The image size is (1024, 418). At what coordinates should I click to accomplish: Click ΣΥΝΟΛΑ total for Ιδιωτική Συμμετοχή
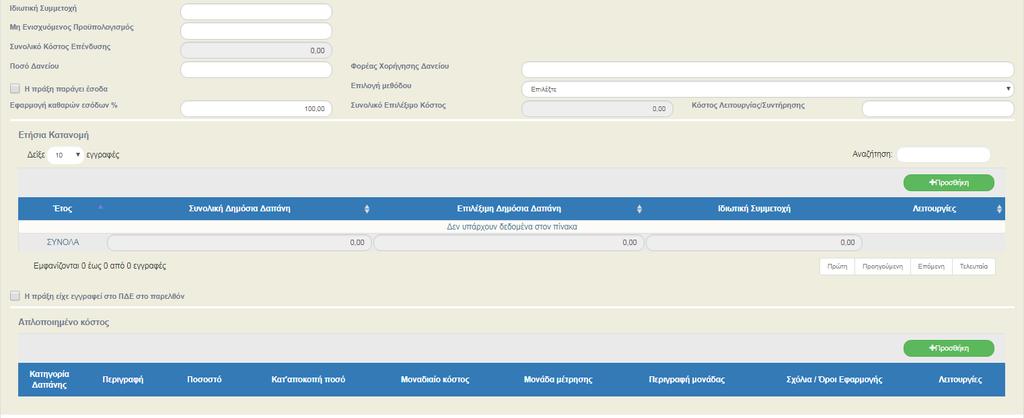point(754,243)
